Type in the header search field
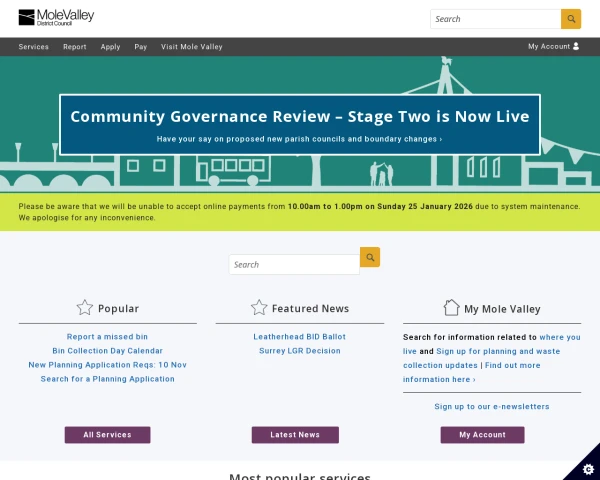Viewport: 600px width, 480px height. 495,19
